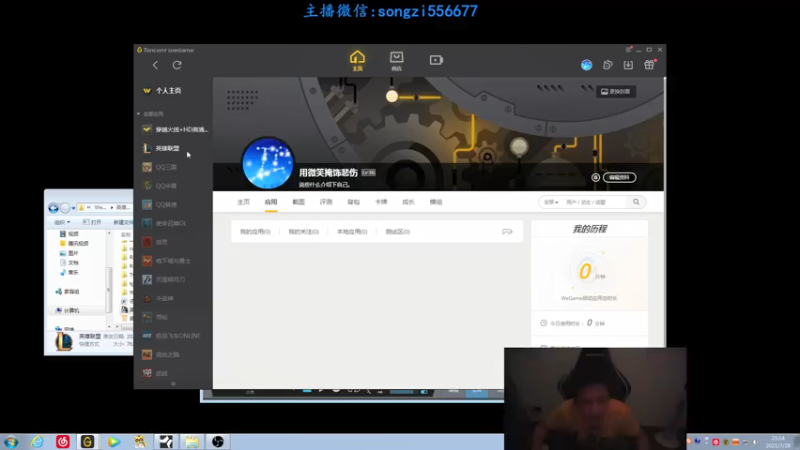This screenshot has width=800, height=450.
Task: Select the 本地应用(0) filter
Action: [352, 232]
